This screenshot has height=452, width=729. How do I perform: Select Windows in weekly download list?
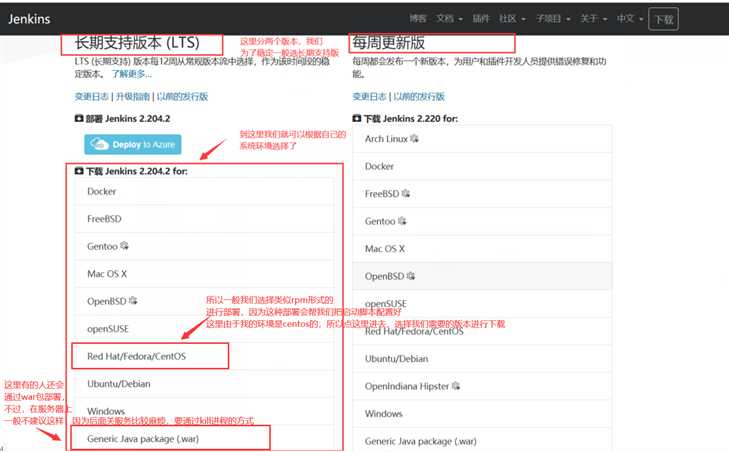[x=482, y=414]
